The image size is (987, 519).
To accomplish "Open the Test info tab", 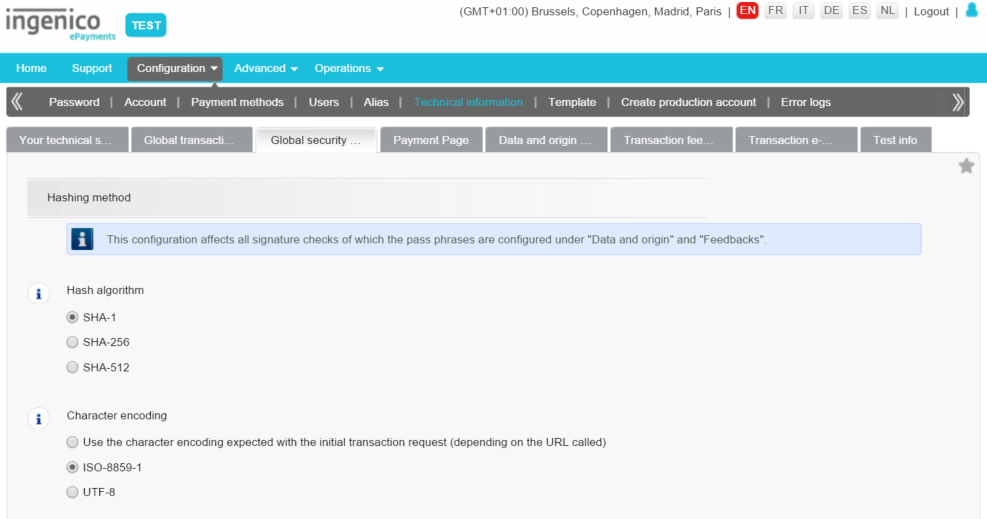I will 895,140.
